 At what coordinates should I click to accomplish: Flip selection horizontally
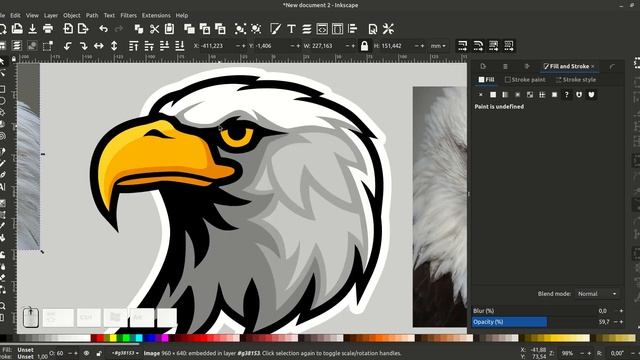pyautogui.click(x=99, y=46)
